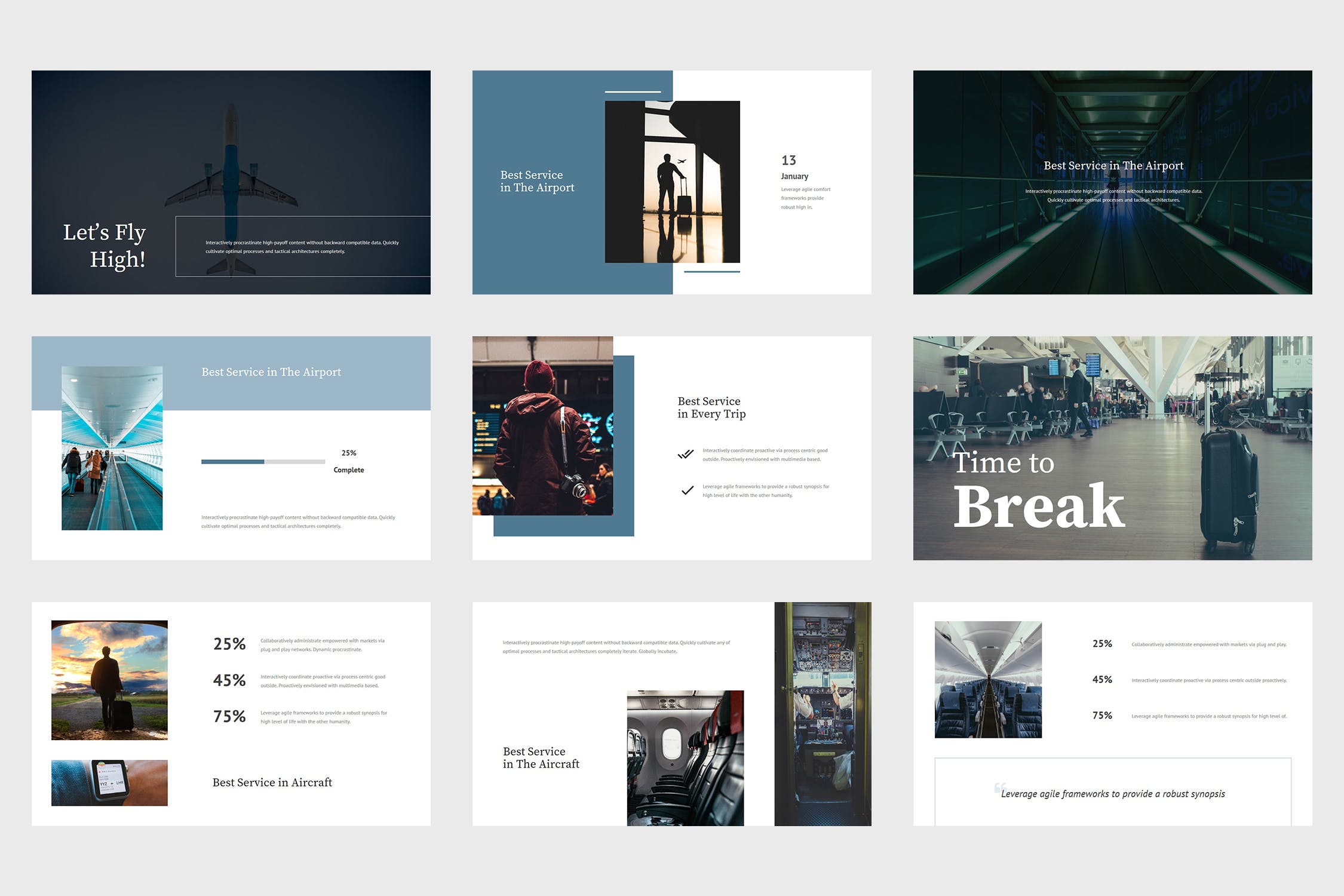Click the Best Service in Aircraft title

point(272,783)
